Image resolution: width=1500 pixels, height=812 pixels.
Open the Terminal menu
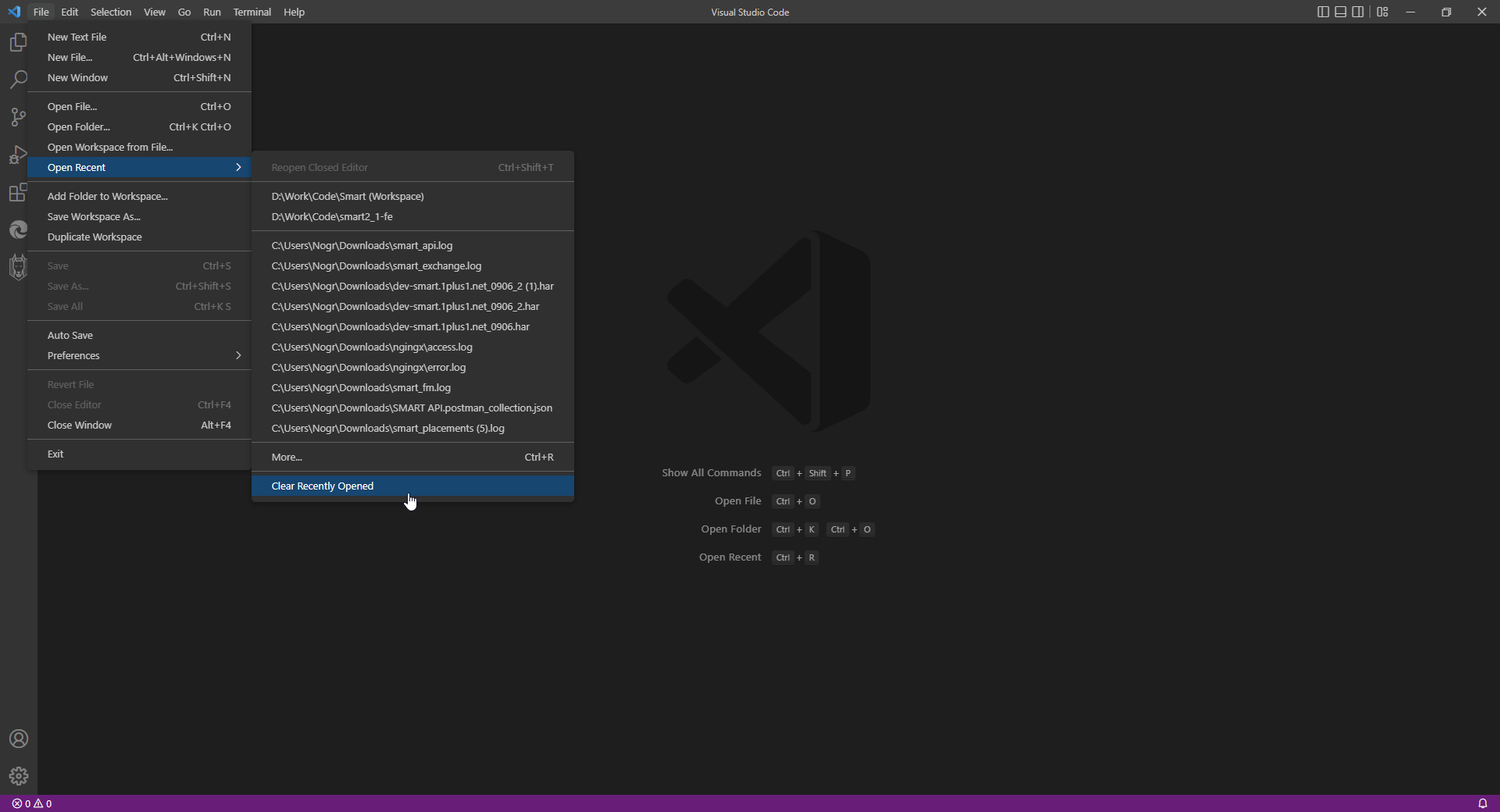252,12
